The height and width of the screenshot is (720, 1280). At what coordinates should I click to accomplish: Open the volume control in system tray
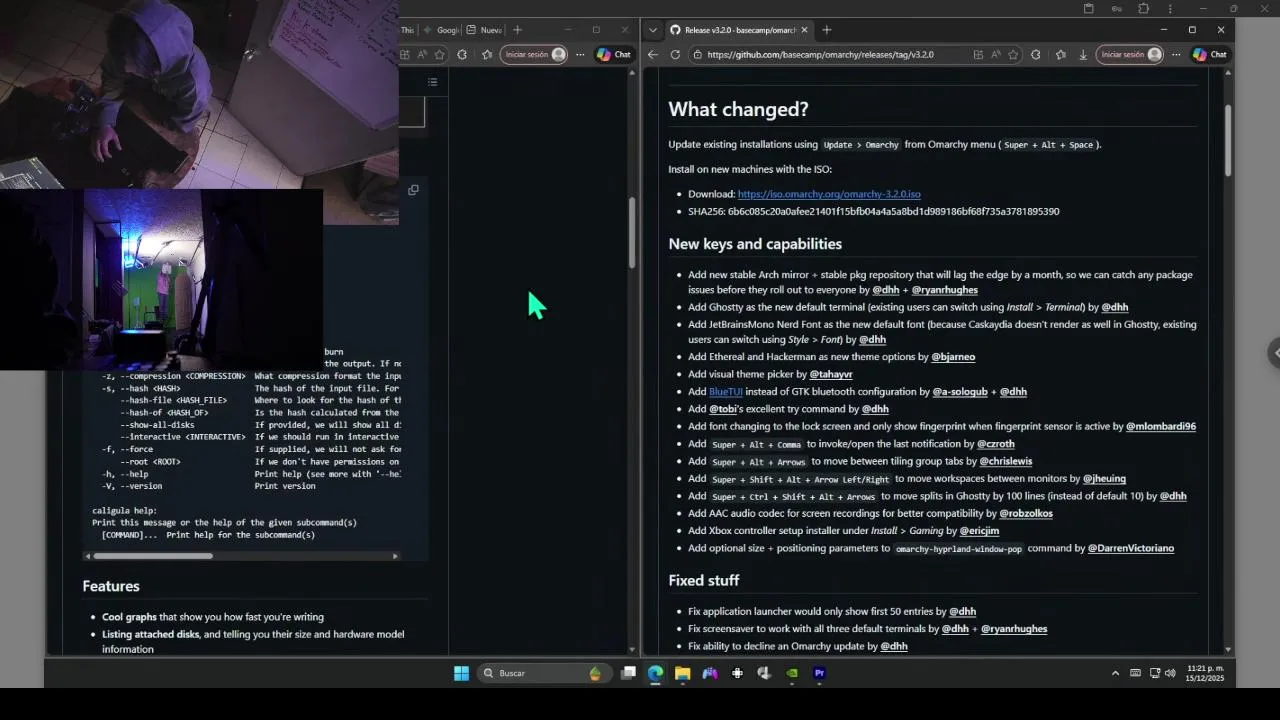[x=1171, y=673]
